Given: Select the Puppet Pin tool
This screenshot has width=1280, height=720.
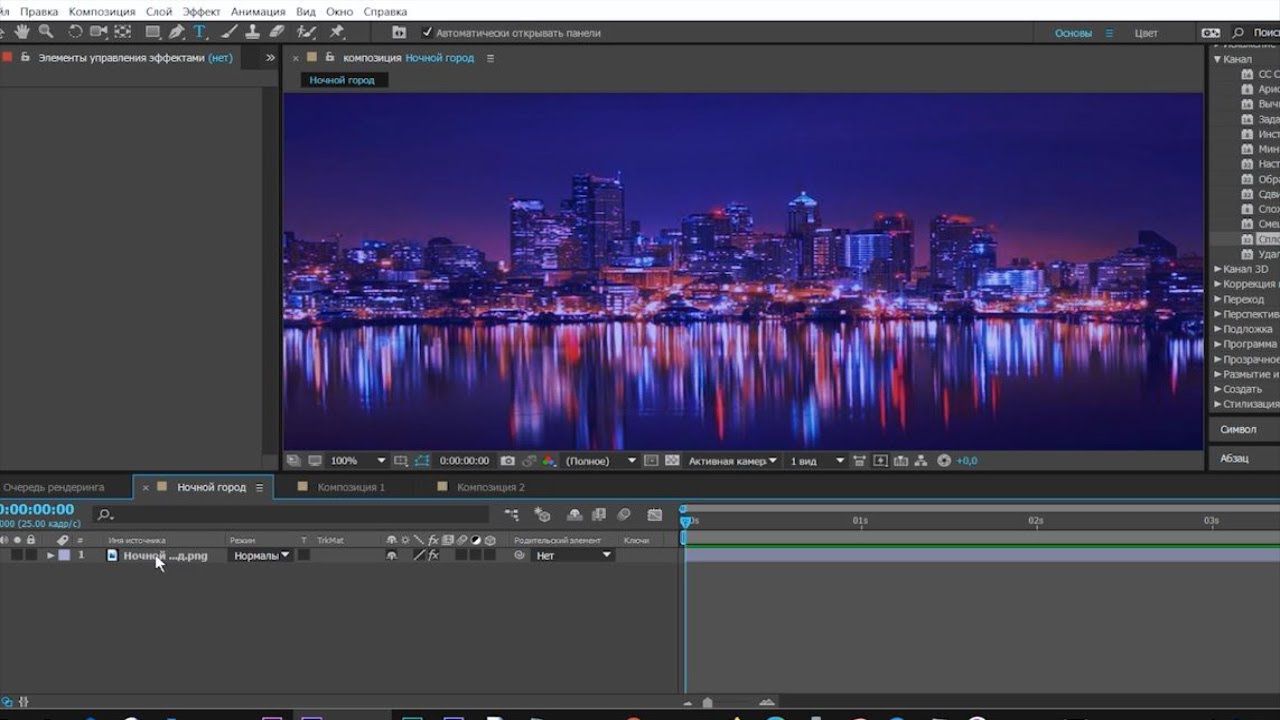Looking at the screenshot, I should click(x=338, y=32).
